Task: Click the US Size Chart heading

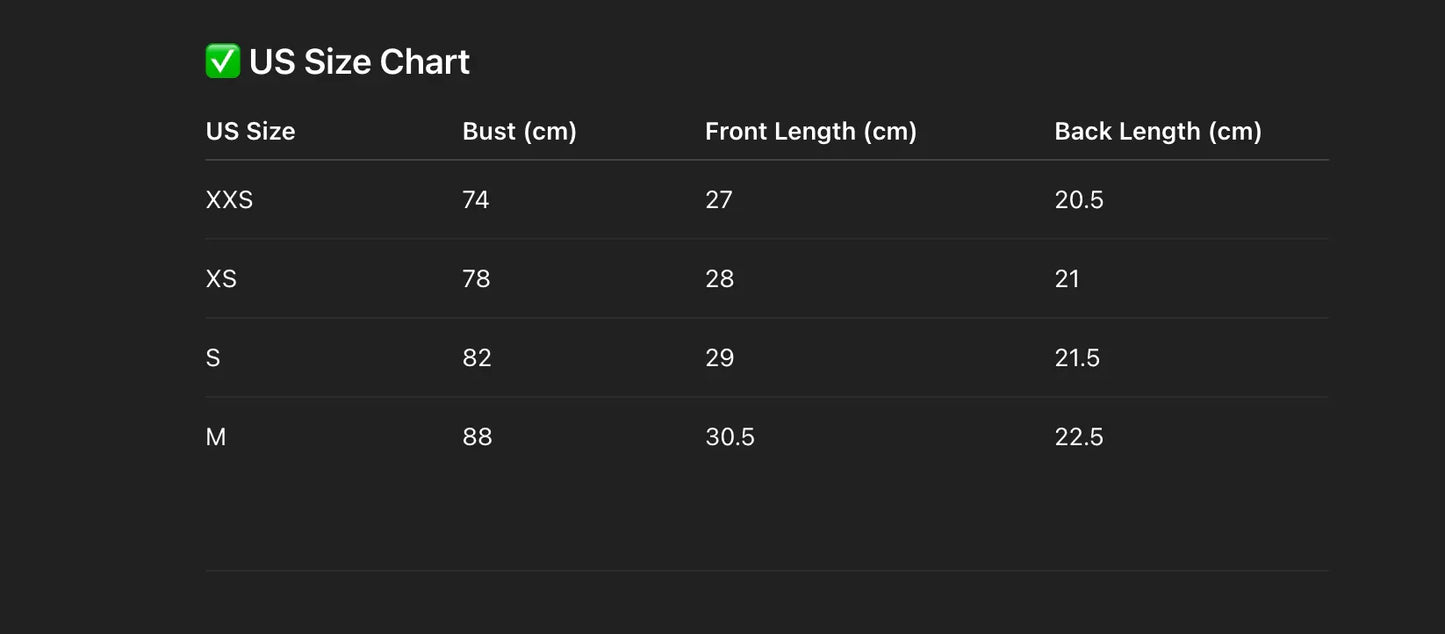Action: (359, 62)
